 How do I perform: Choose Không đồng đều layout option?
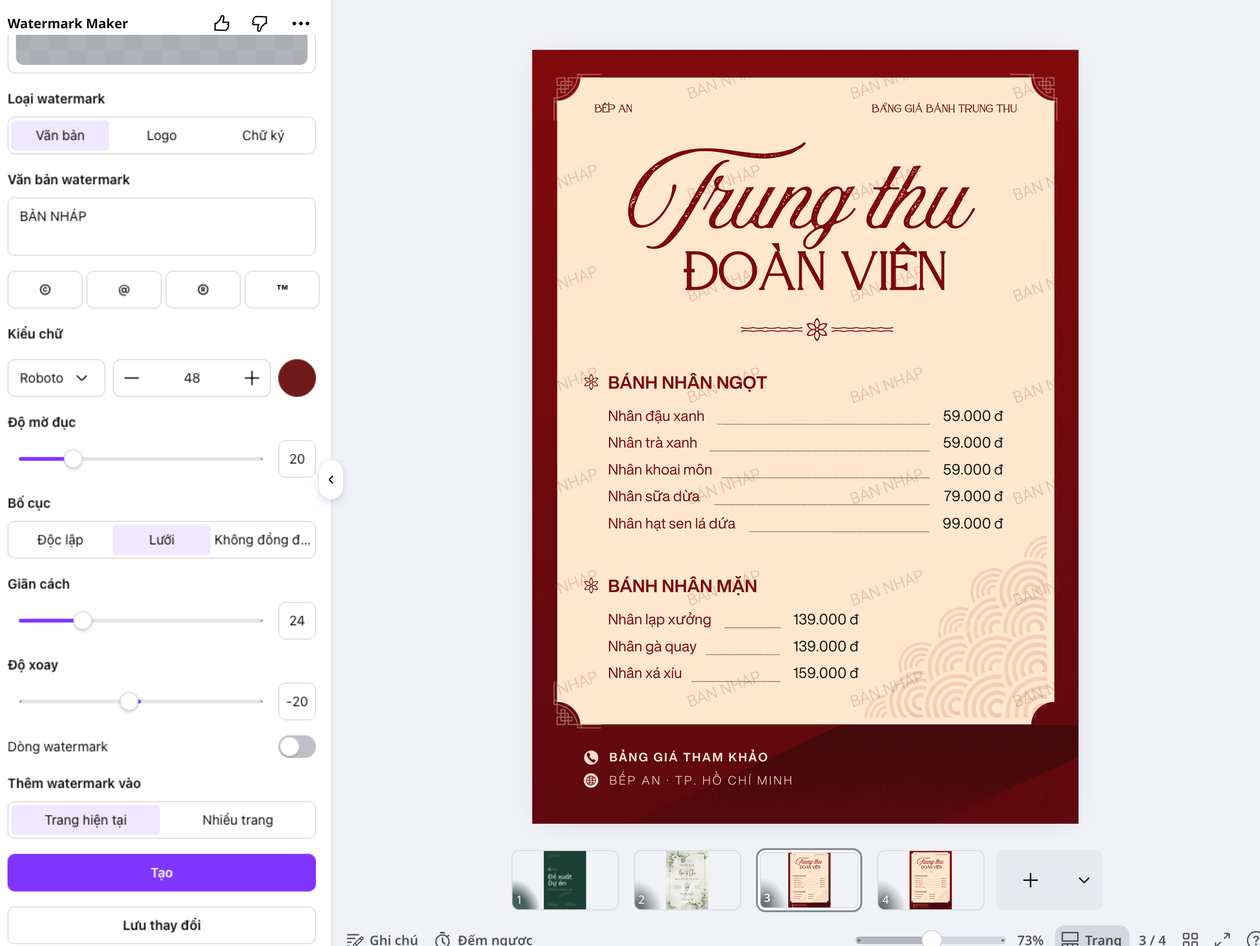click(x=263, y=540)
